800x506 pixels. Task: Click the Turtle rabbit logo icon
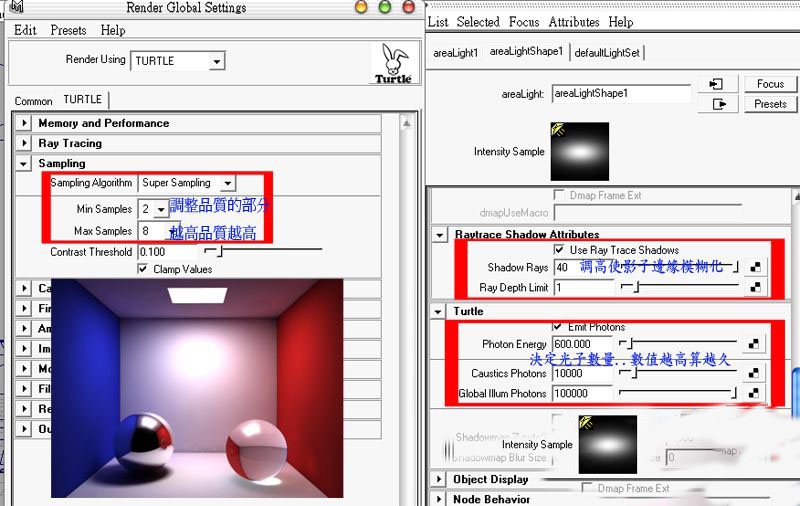pos(393,63)
